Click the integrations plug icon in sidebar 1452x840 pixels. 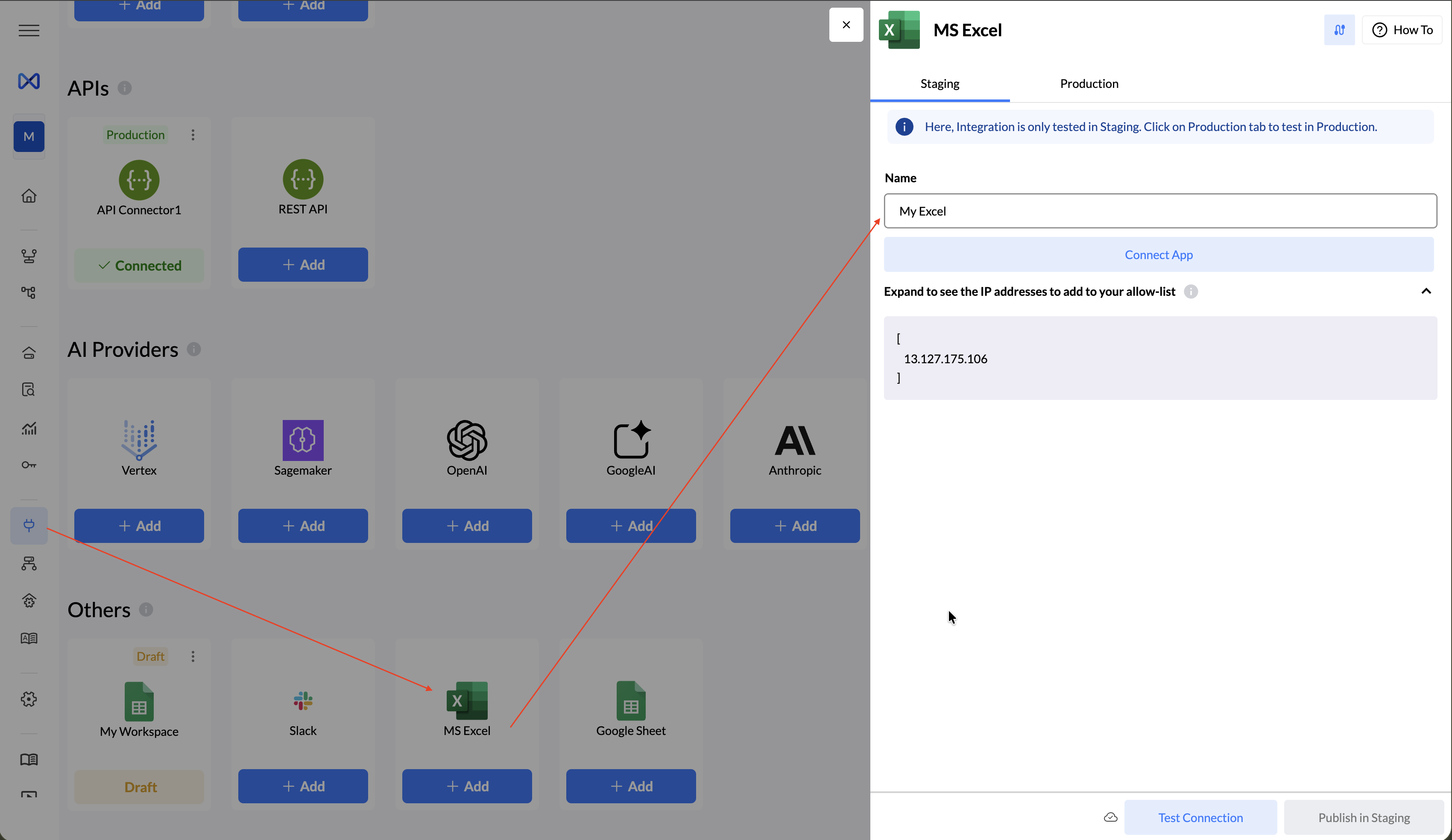[x=29, y=525]
